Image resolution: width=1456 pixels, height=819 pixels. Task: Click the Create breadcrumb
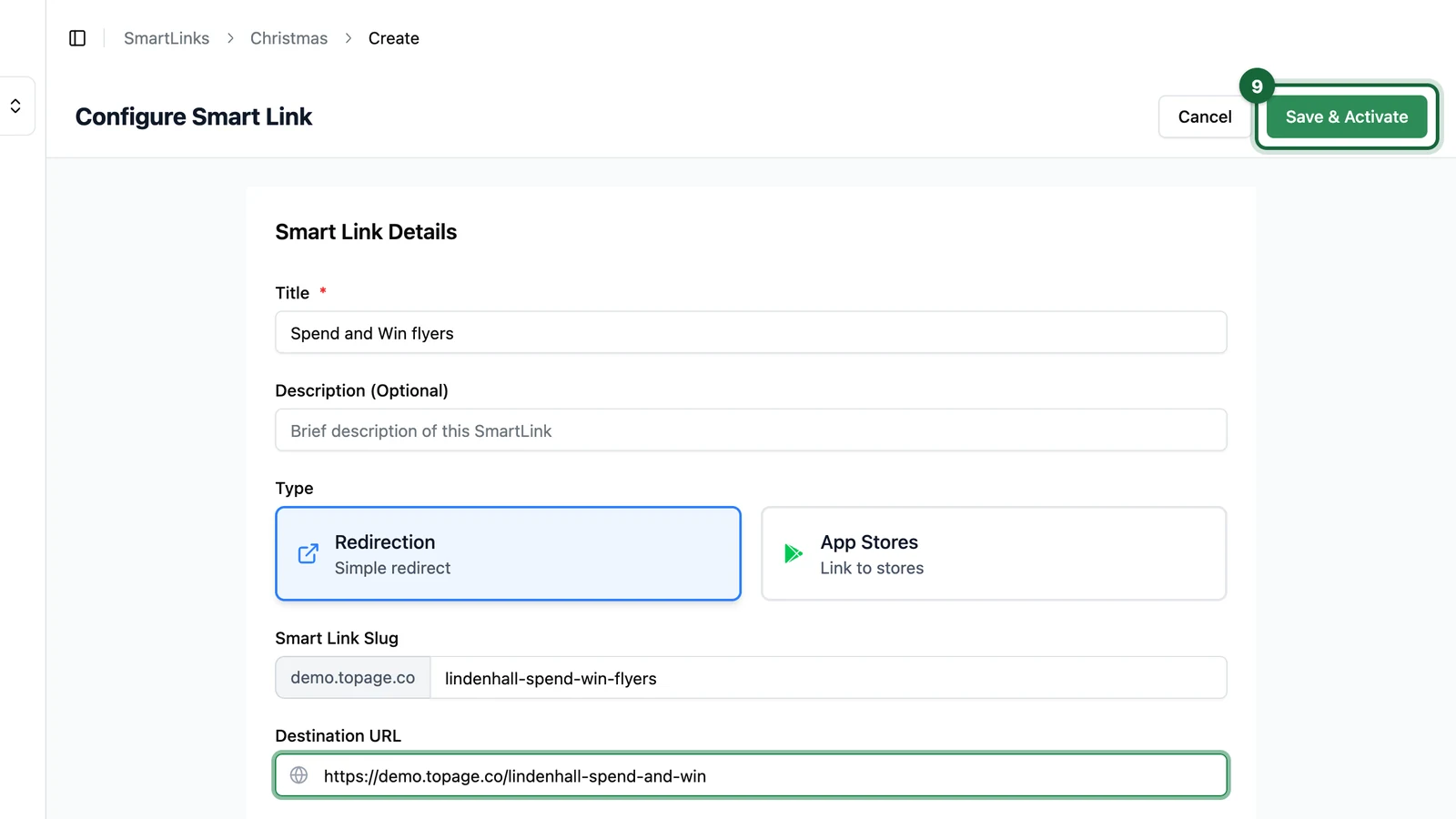pyautogui.click(x=393, y=38)
